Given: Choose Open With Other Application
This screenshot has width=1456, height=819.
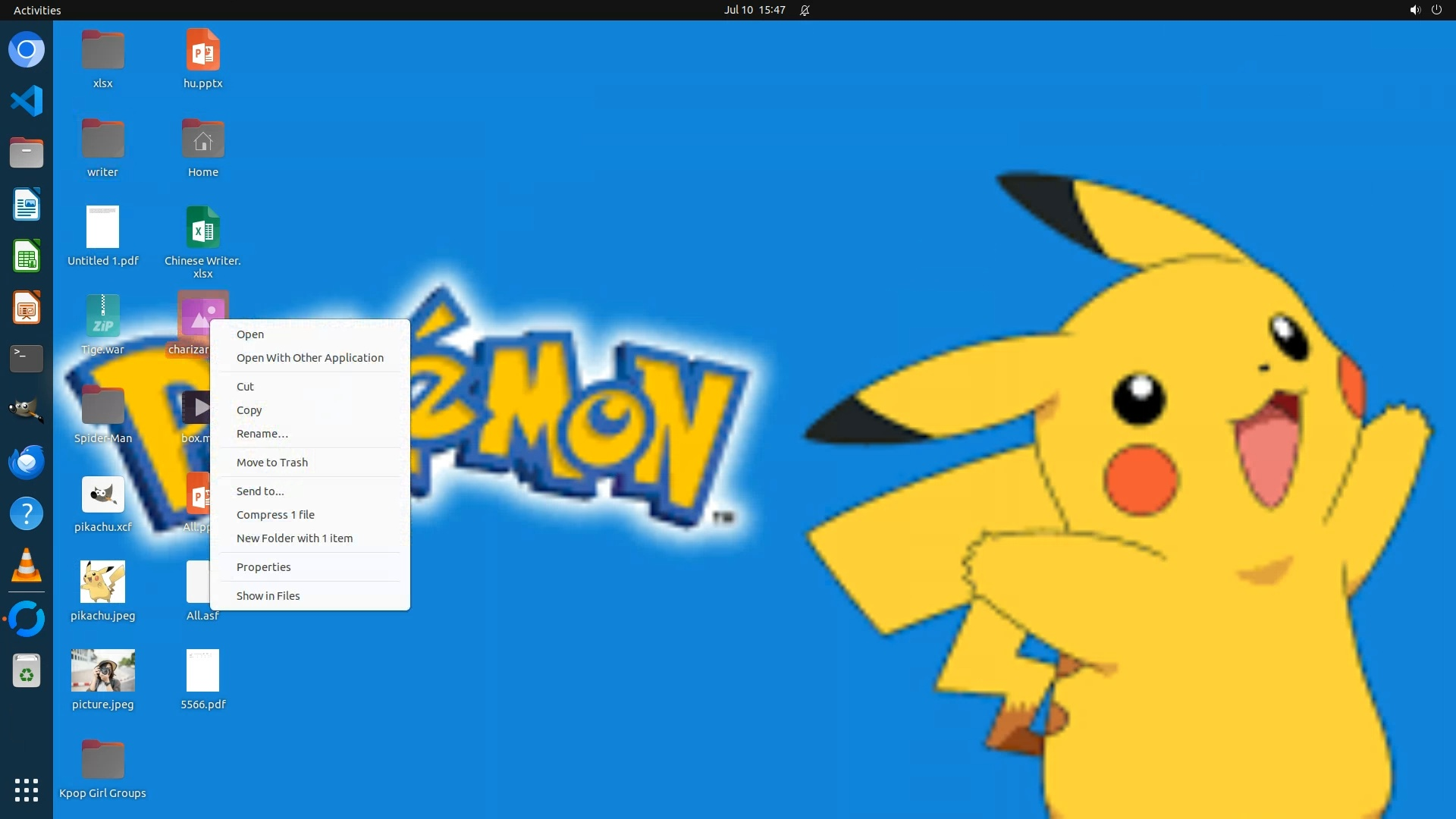Looking at the screenshot, I should (309, 358).
